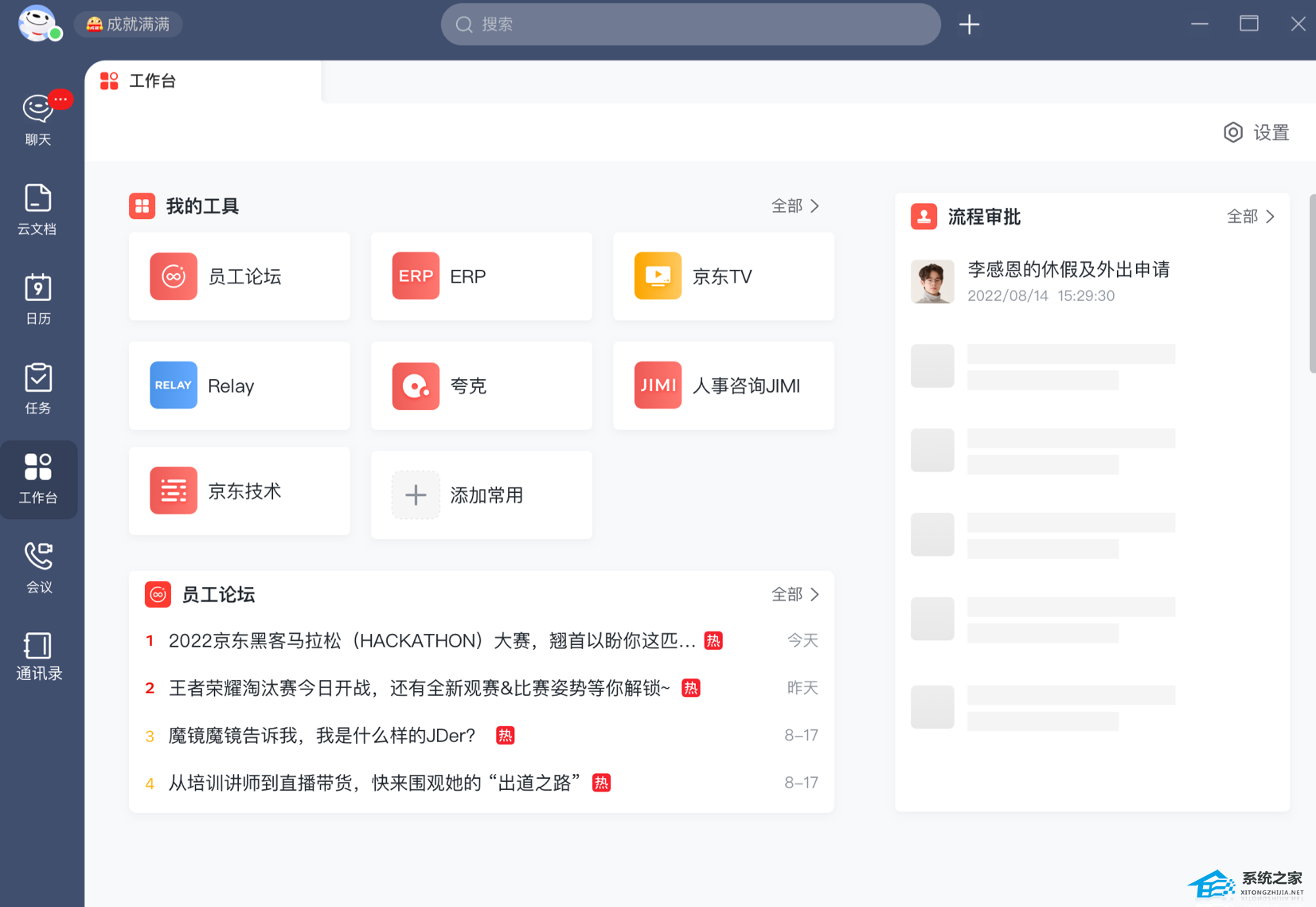Open the 魔镜魔镜告诉我 forum post
1316x907 pixels.
pyautogui.click(x=322, y=736)
